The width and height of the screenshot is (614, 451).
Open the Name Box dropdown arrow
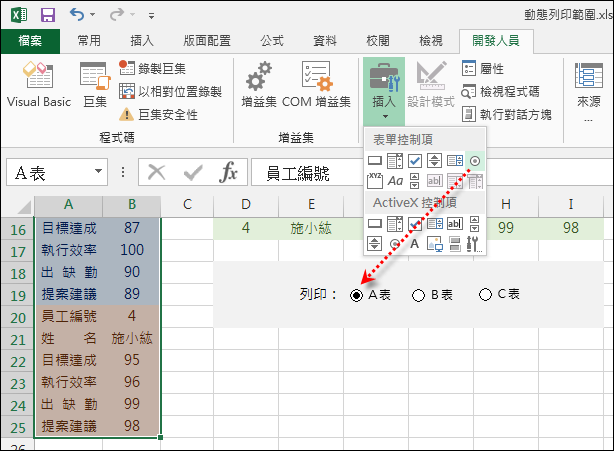[x=98, y=171]
